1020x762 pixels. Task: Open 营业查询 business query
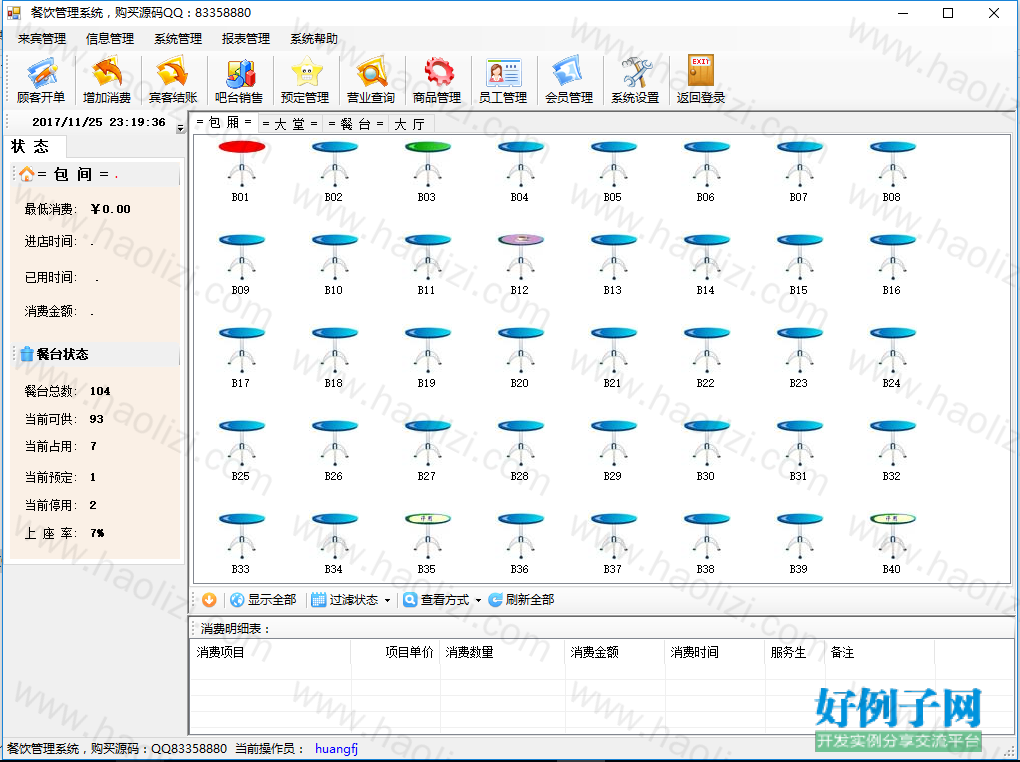(x=371, y=80)
